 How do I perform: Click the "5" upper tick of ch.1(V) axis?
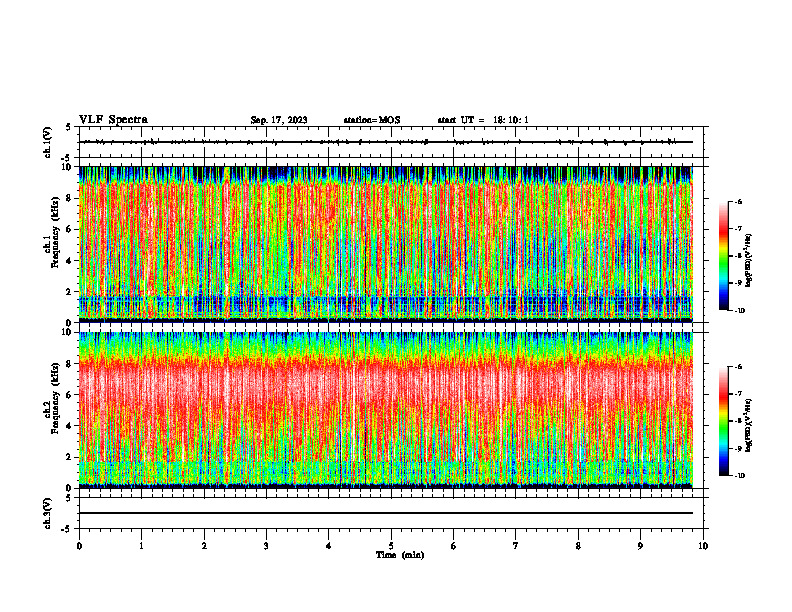coord(69,128)
